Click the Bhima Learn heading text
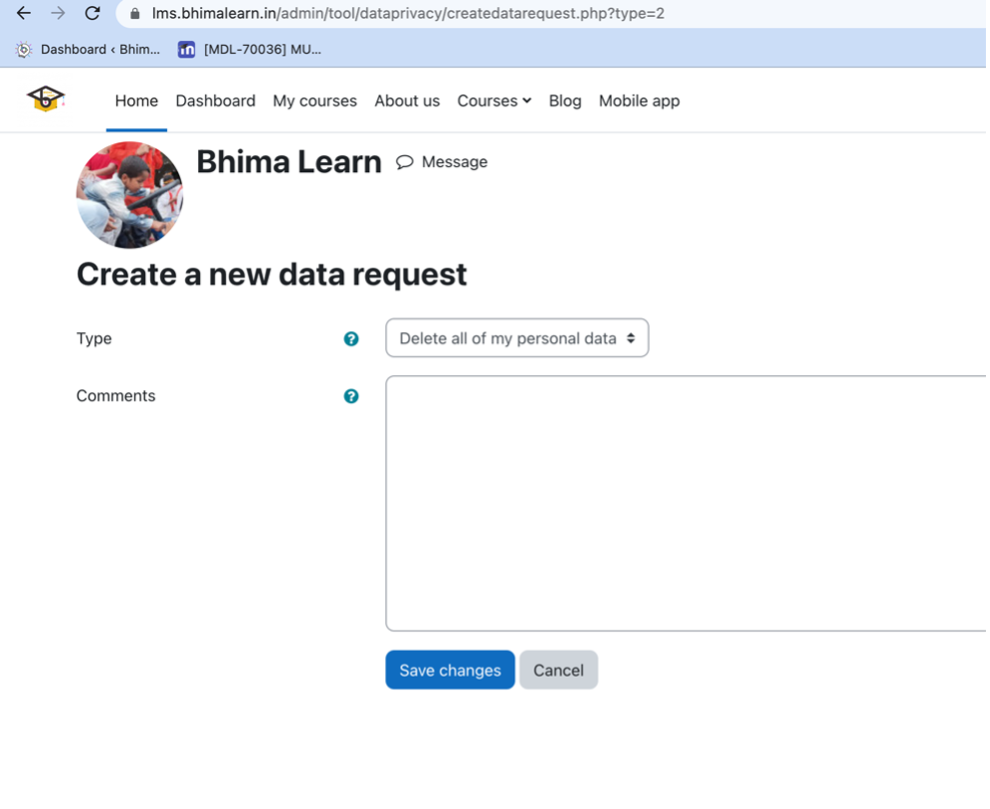Image resolution: width=990 pixels, height=809 pixels. (x=289, y=162)
